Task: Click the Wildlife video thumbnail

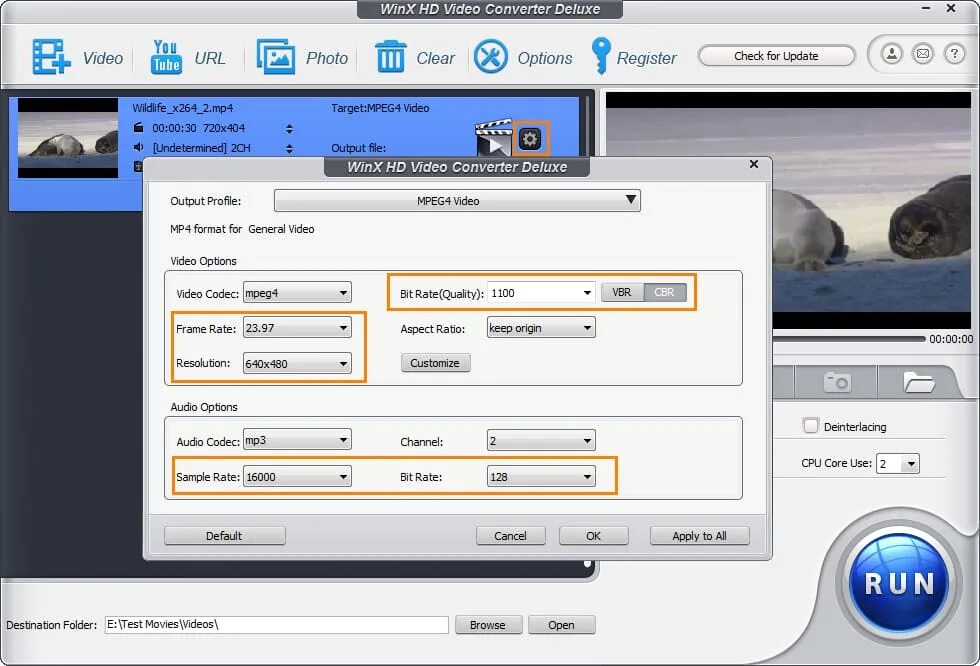Action: tap(68, 138)
